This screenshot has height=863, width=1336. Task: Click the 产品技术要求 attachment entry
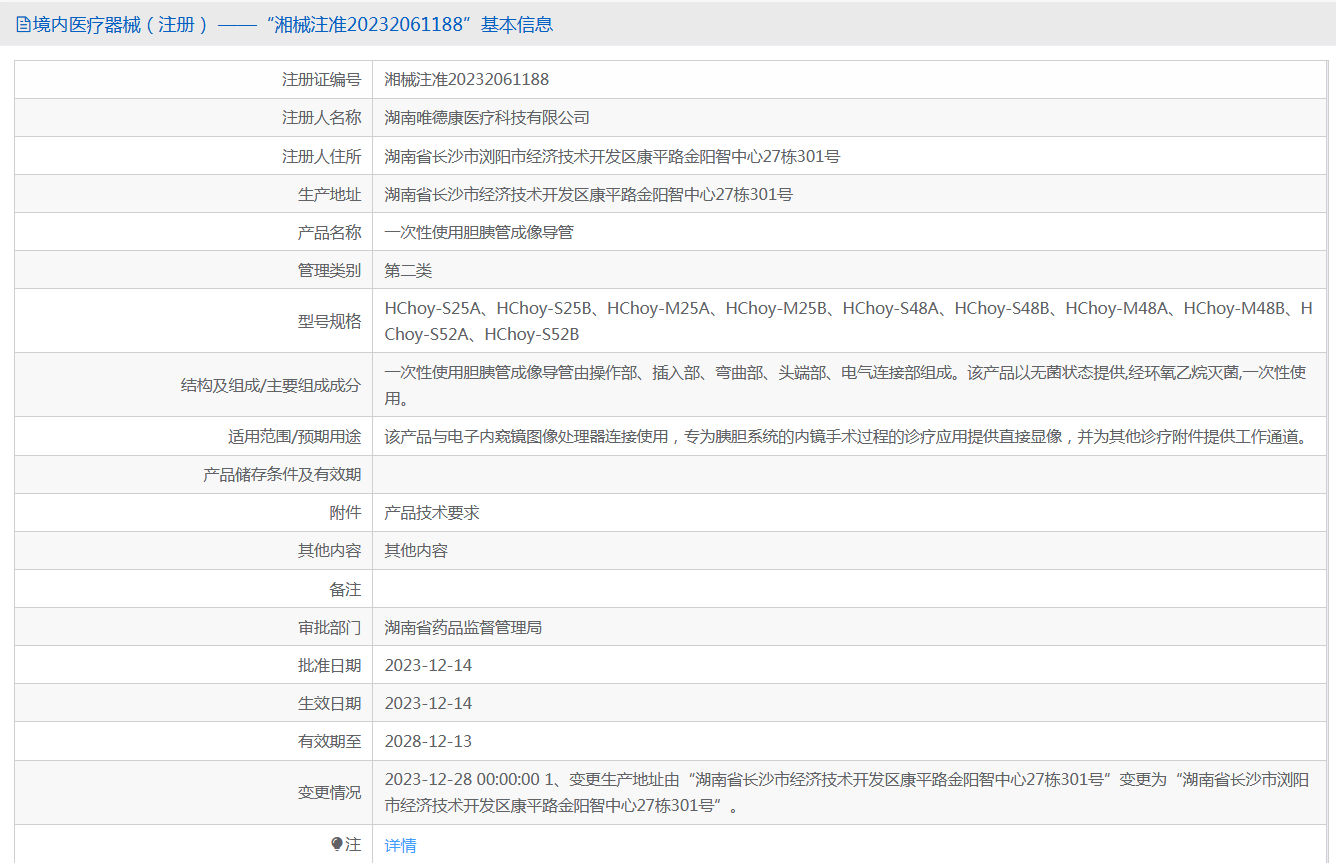432,513
